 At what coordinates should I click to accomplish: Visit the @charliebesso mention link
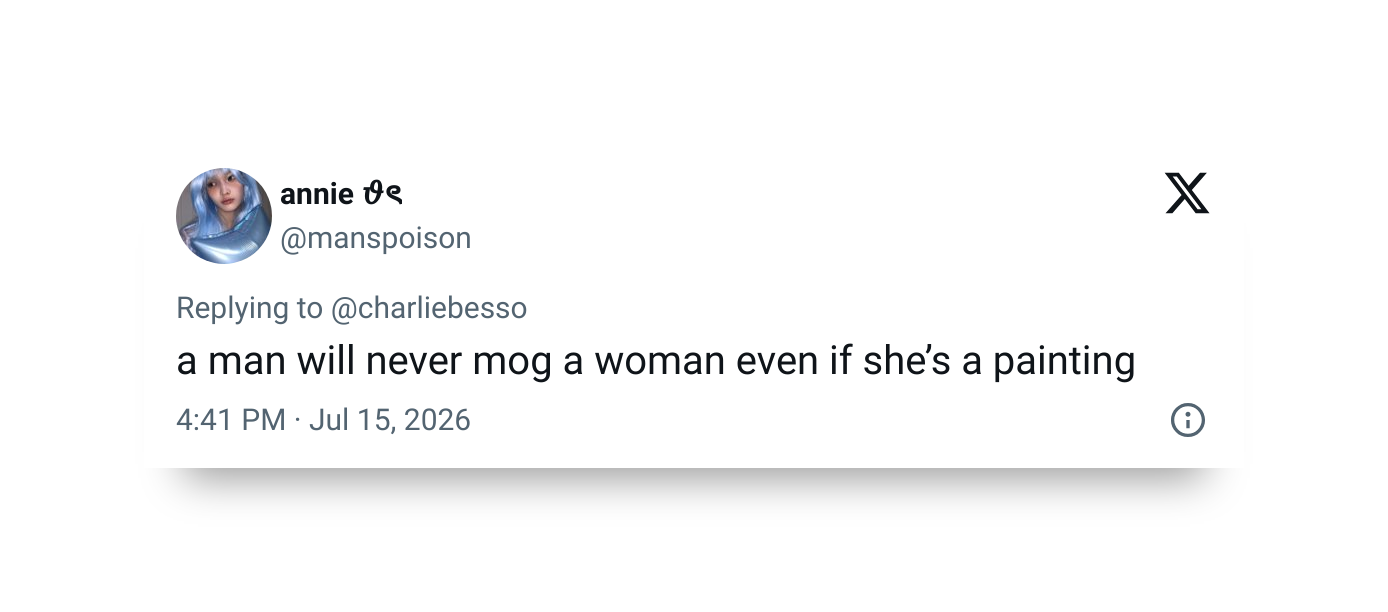[x=428, y=308]
